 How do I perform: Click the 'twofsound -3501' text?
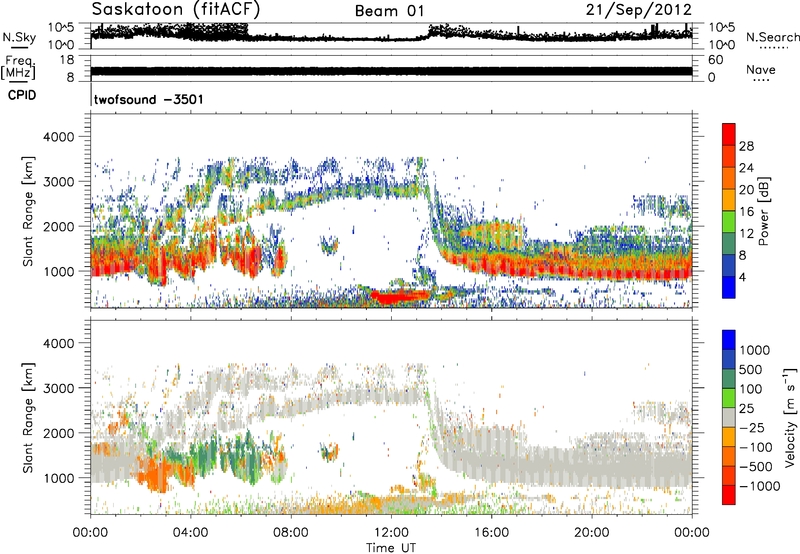click(x=148, y=99)
